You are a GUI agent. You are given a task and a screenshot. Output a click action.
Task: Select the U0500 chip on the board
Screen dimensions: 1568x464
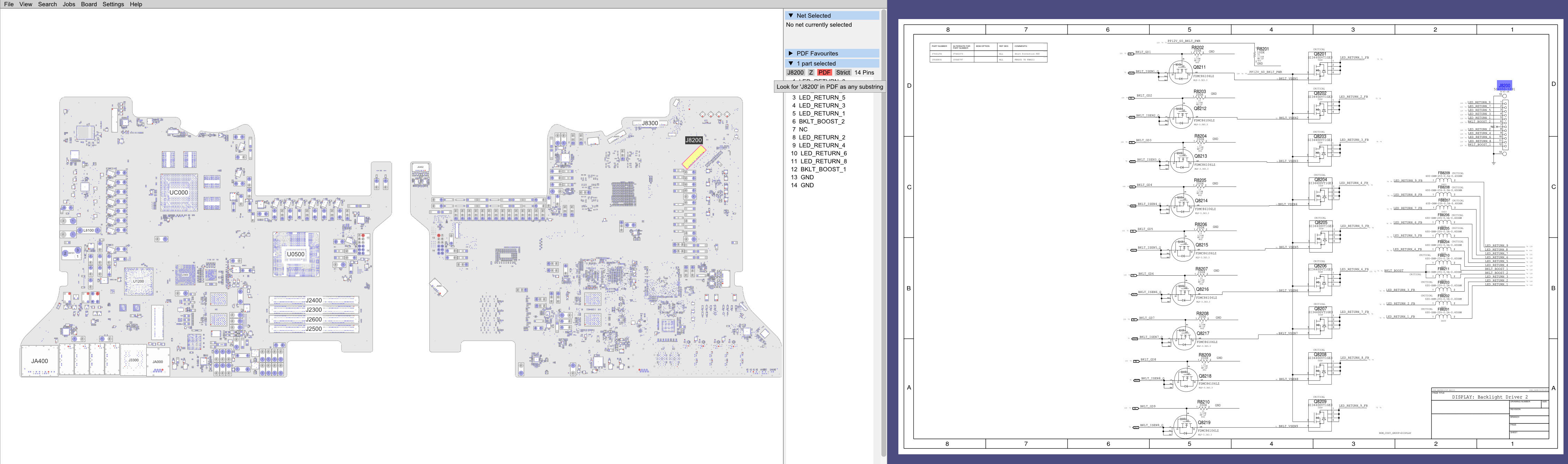296,255
